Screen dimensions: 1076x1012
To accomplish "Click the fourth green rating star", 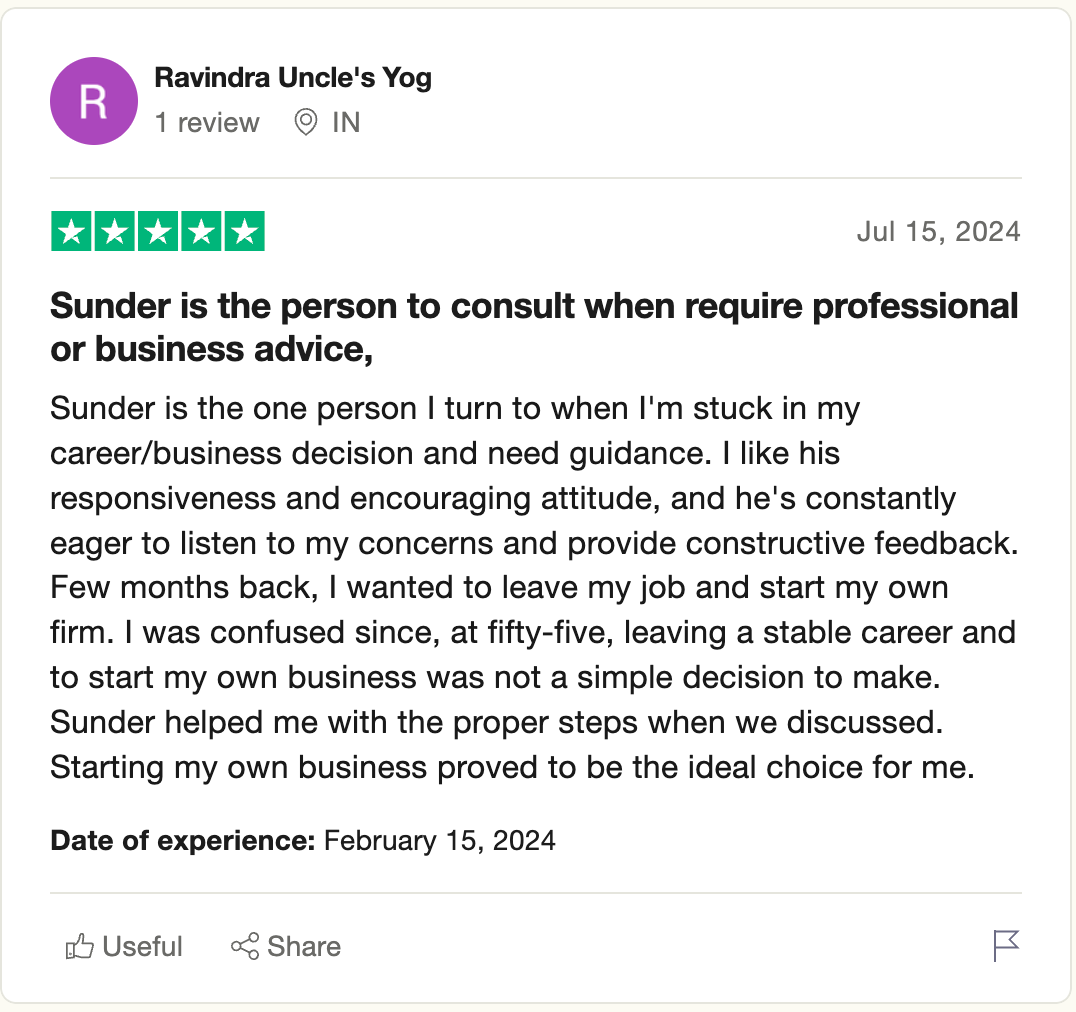I will pyautogui.click(x=201, y=232).
